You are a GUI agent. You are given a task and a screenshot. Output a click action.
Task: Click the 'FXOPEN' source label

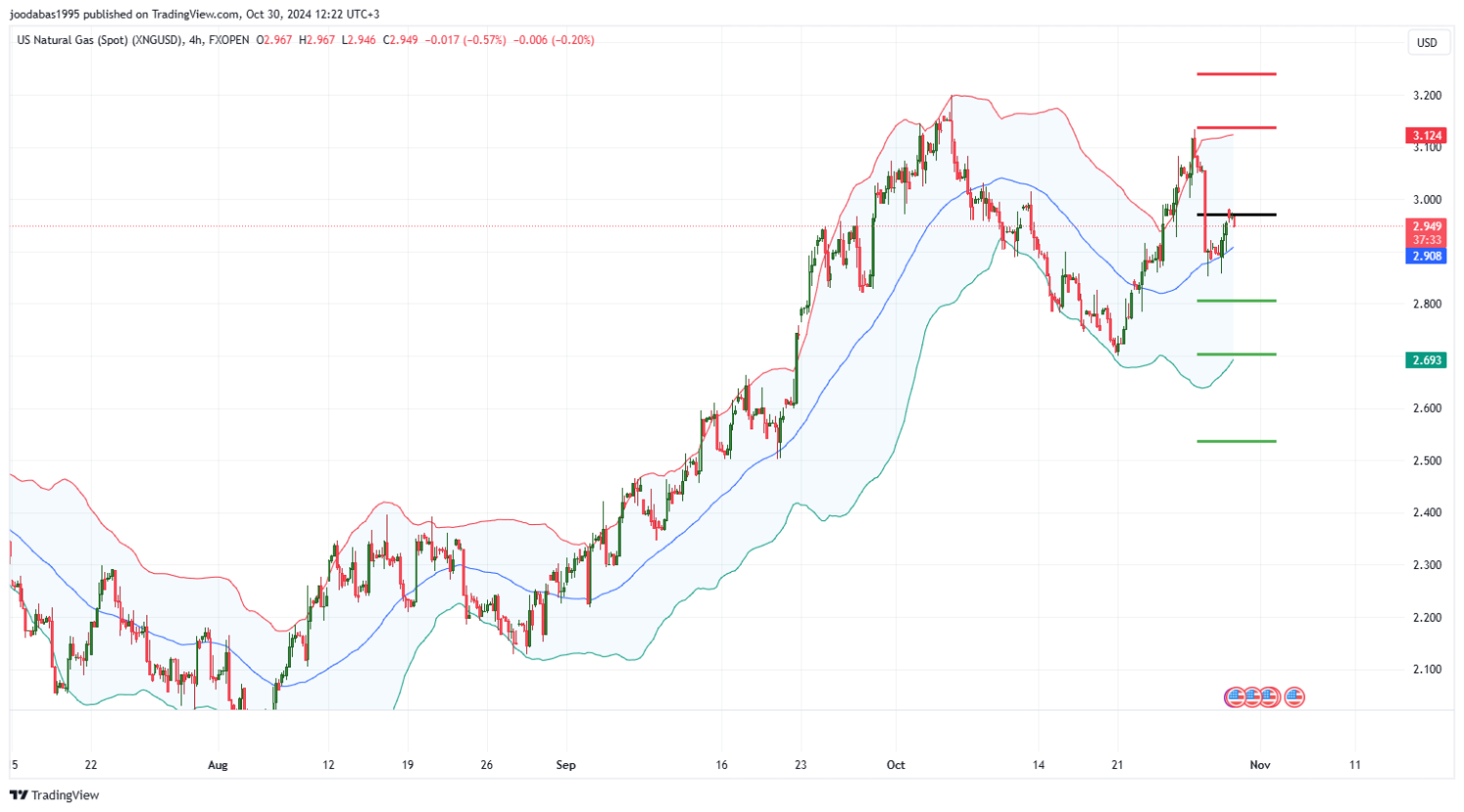228,40
